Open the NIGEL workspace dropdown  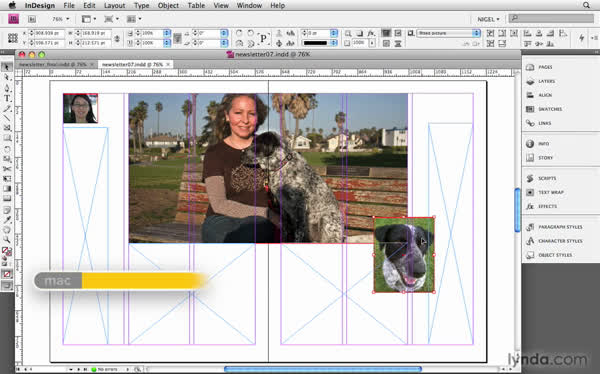(488, 19)
